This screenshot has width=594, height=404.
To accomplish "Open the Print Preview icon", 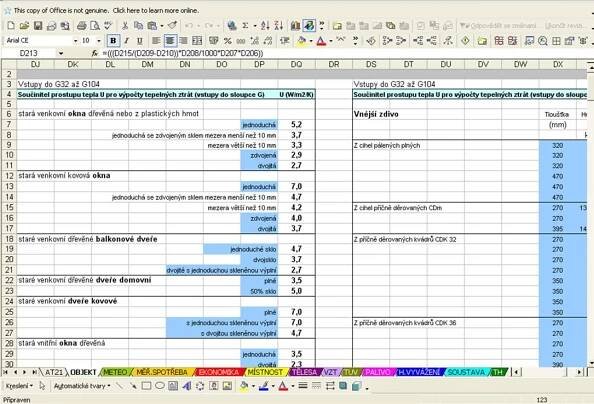I will [x=95, y=26].
